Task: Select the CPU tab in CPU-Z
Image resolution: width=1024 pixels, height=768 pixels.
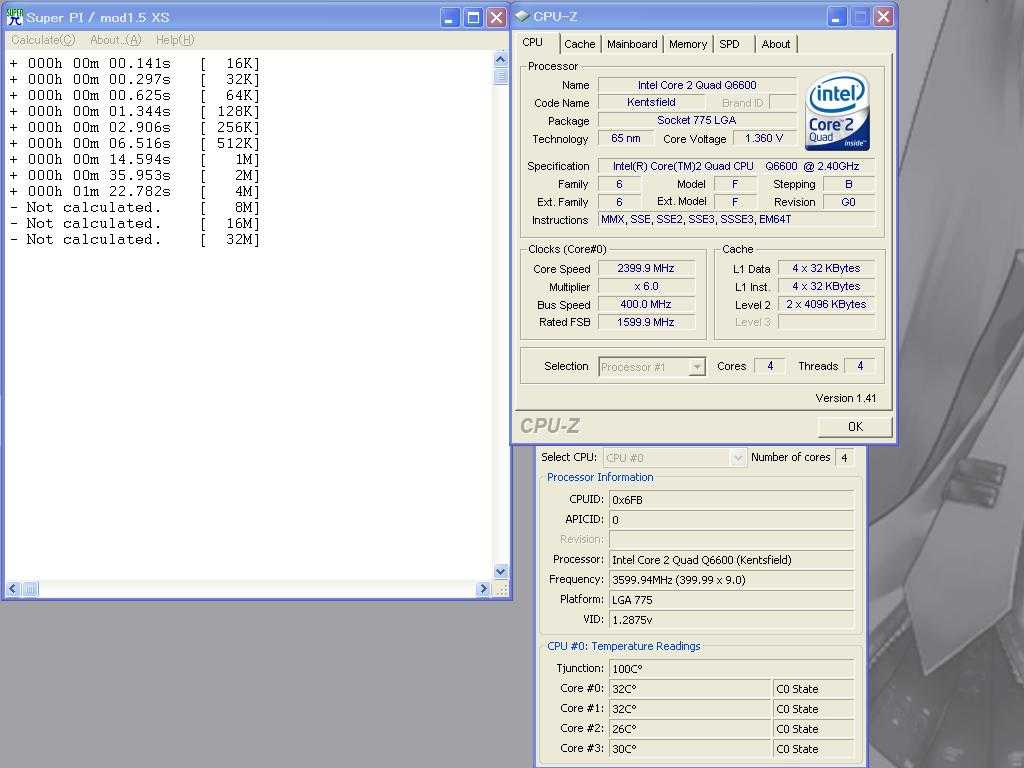Action: coord(533,42)
